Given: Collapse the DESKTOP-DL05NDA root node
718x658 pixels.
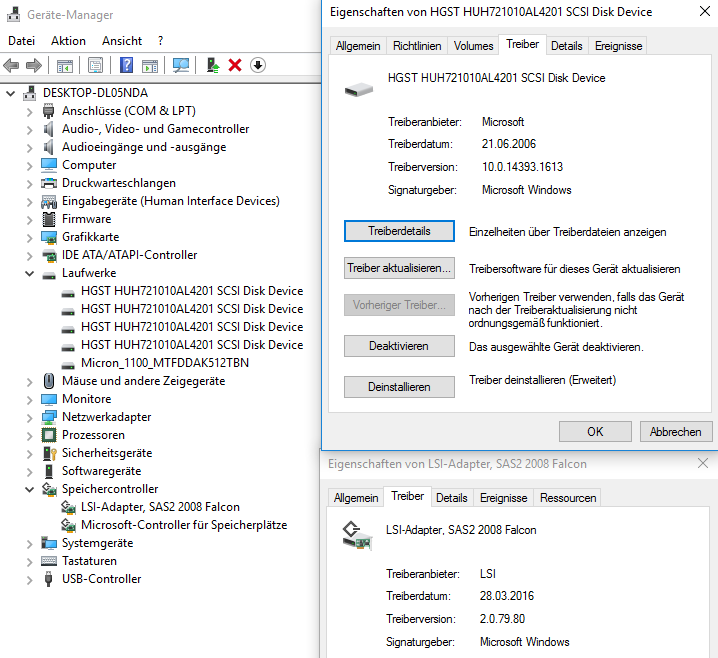Looking at the screenshot, I should tap(11, 94).
